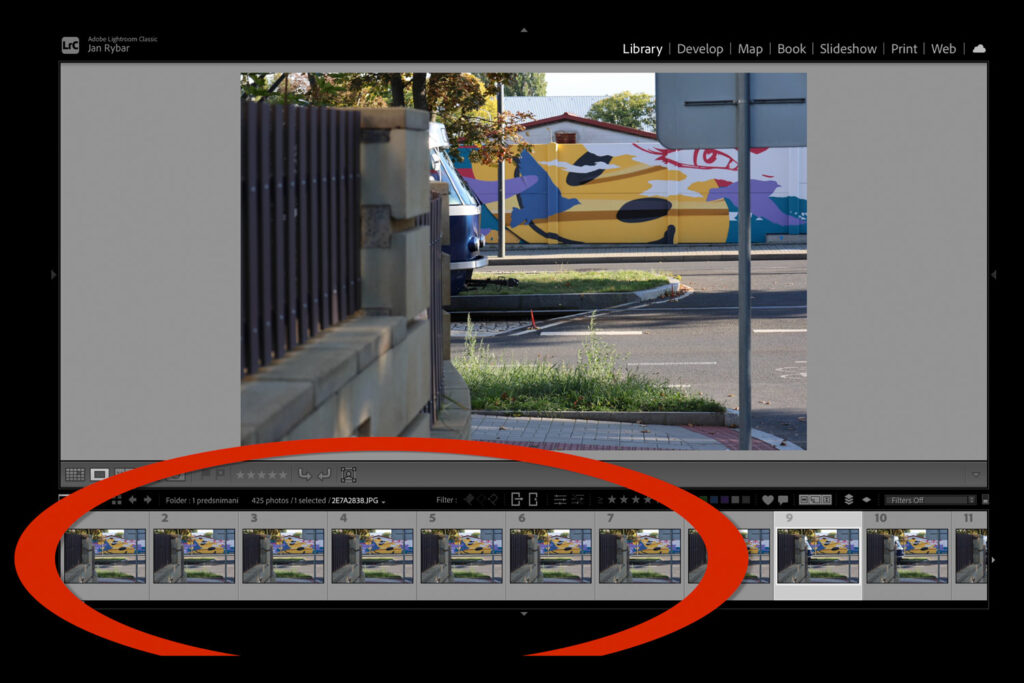Select filmstrip thumbnail number 2
Screen dimensions: 1024x683
[x=194, y=556]
